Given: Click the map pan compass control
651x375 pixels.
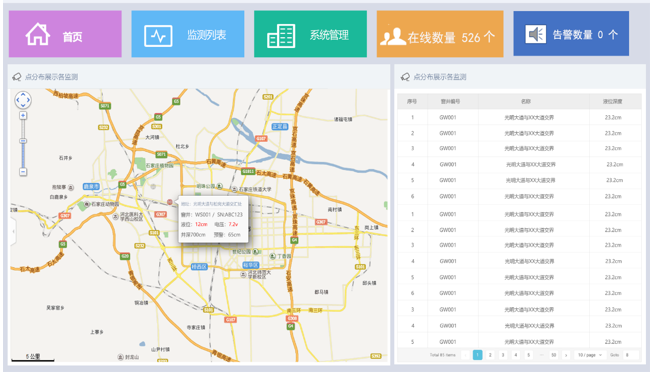Looking at the screenshot, I should (x=23, y=100).
